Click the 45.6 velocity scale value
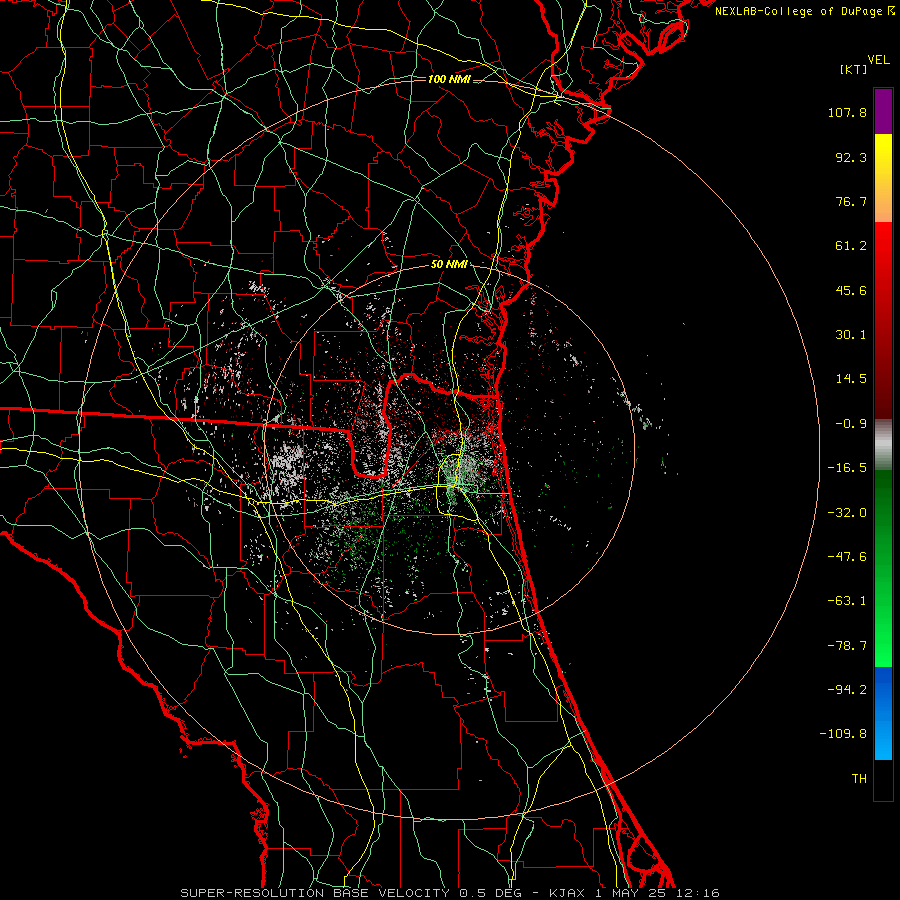900x900 pixels. point(851,290)
